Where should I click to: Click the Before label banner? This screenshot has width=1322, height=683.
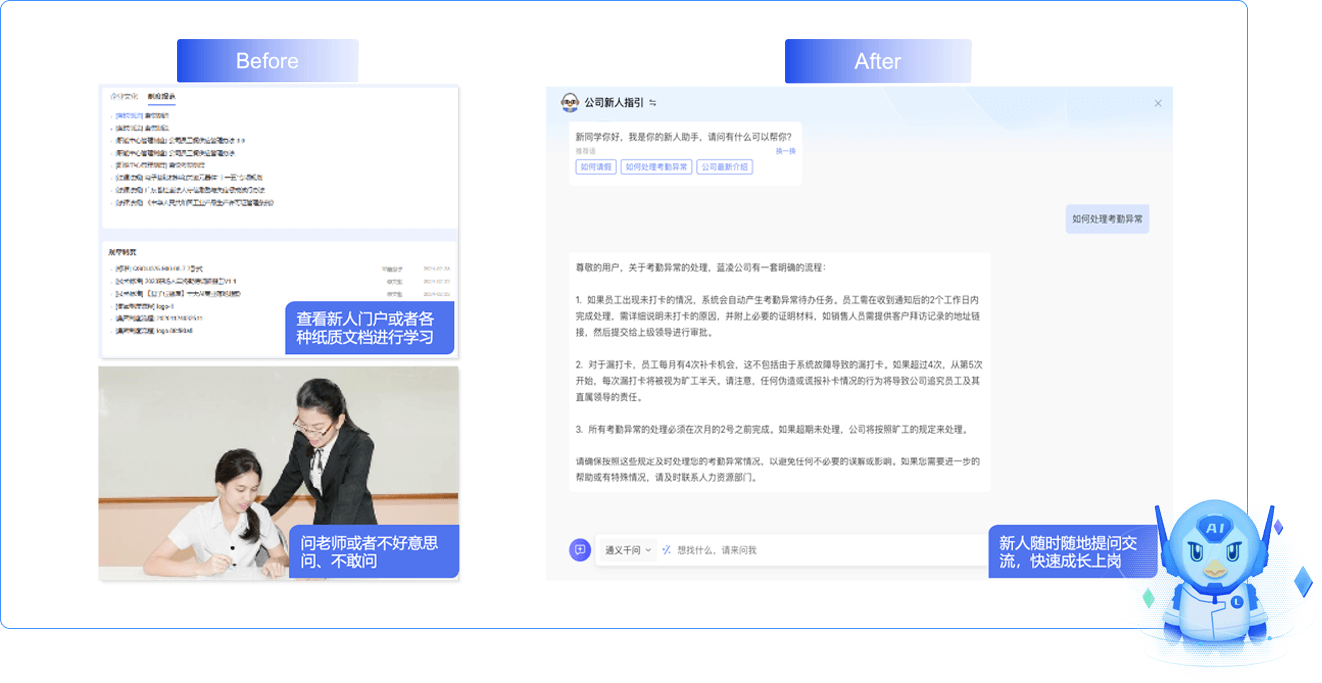click(267, 61)
